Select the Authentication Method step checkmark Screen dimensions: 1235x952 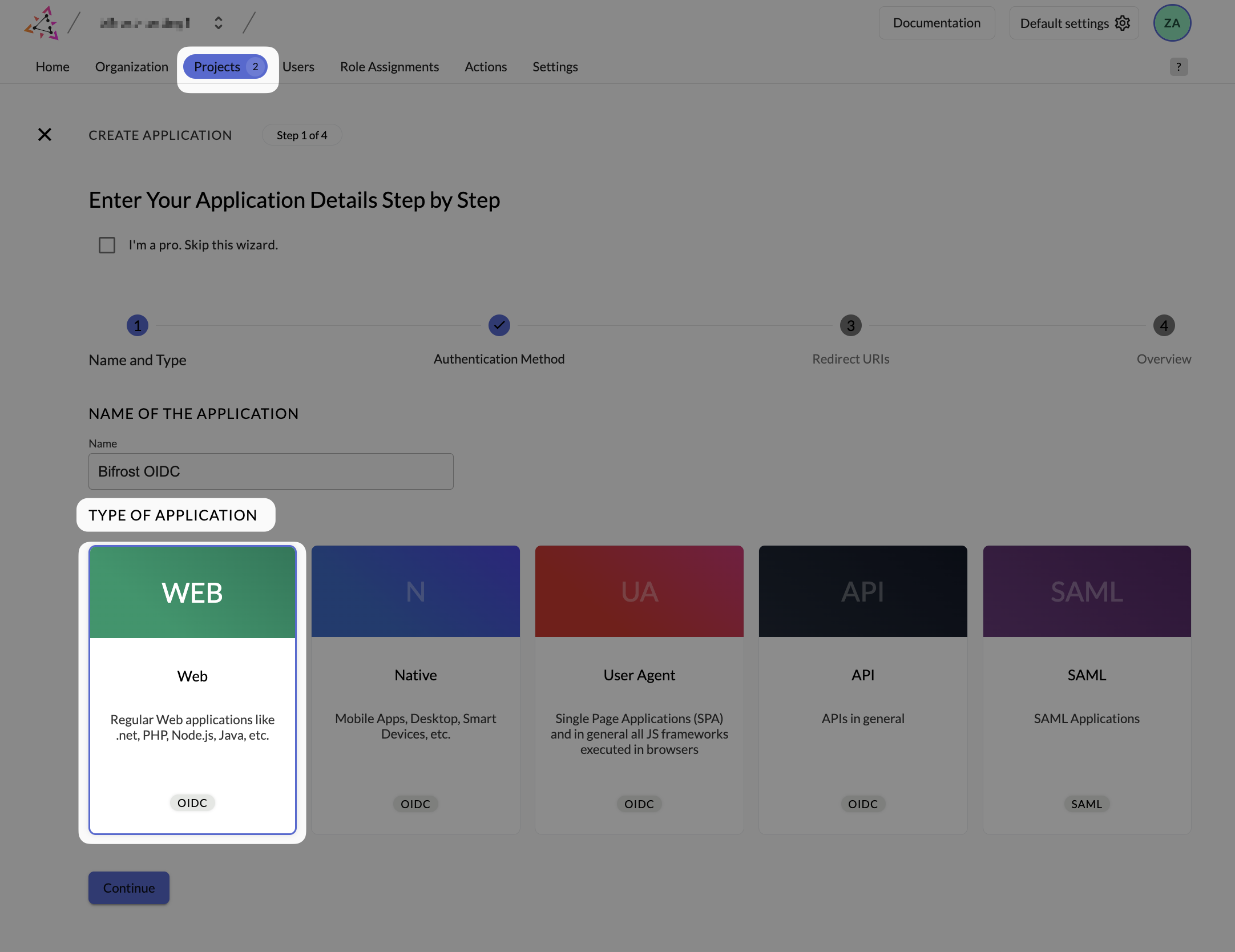point(499,325)
